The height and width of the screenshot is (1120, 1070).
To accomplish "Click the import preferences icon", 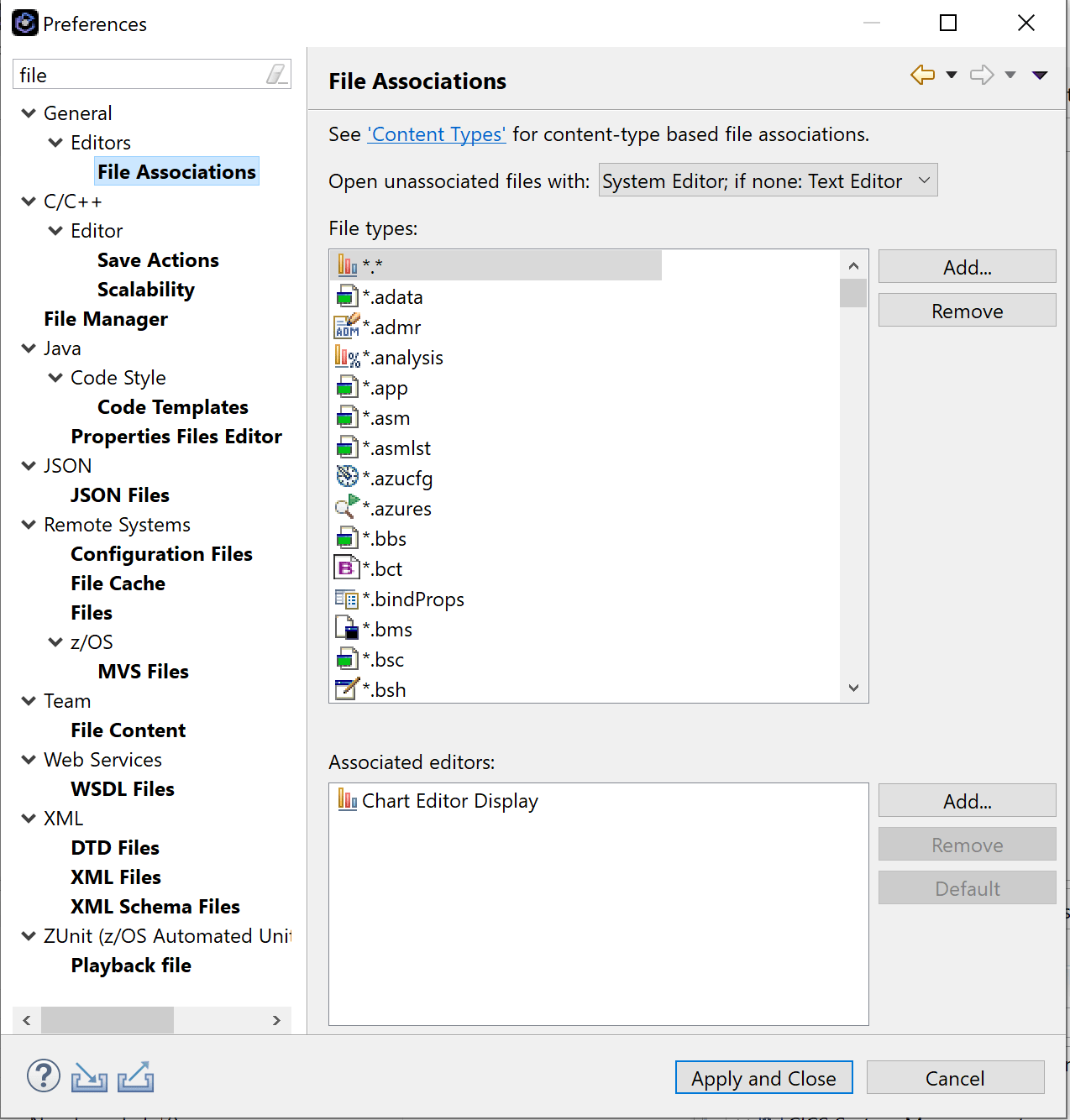I will pos(89,1076).
